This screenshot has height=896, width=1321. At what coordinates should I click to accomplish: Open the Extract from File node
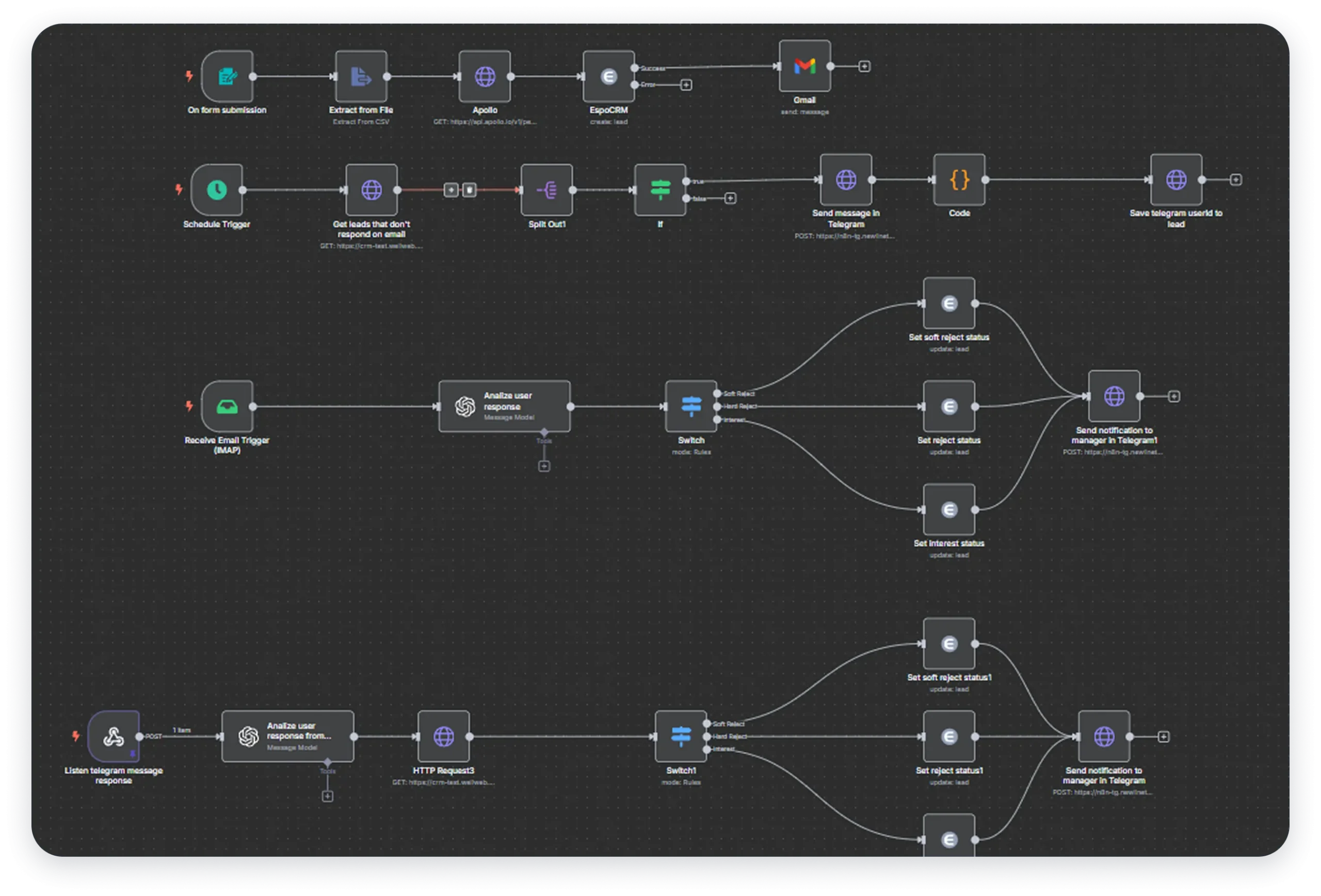[x=361, y=77]
